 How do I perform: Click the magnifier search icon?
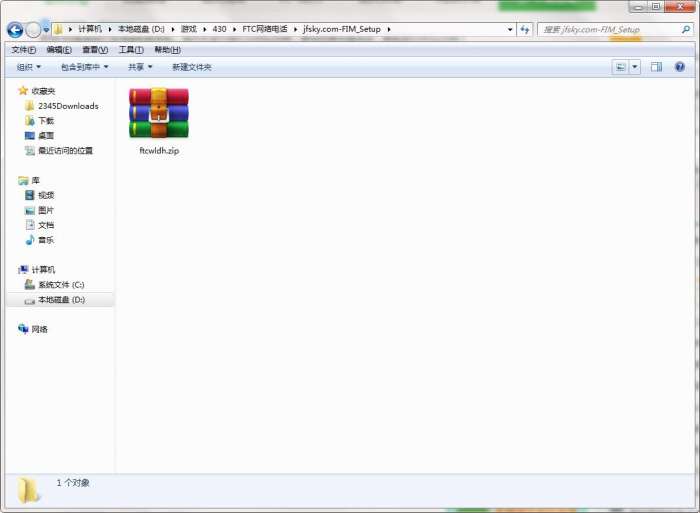click(686, 29)
